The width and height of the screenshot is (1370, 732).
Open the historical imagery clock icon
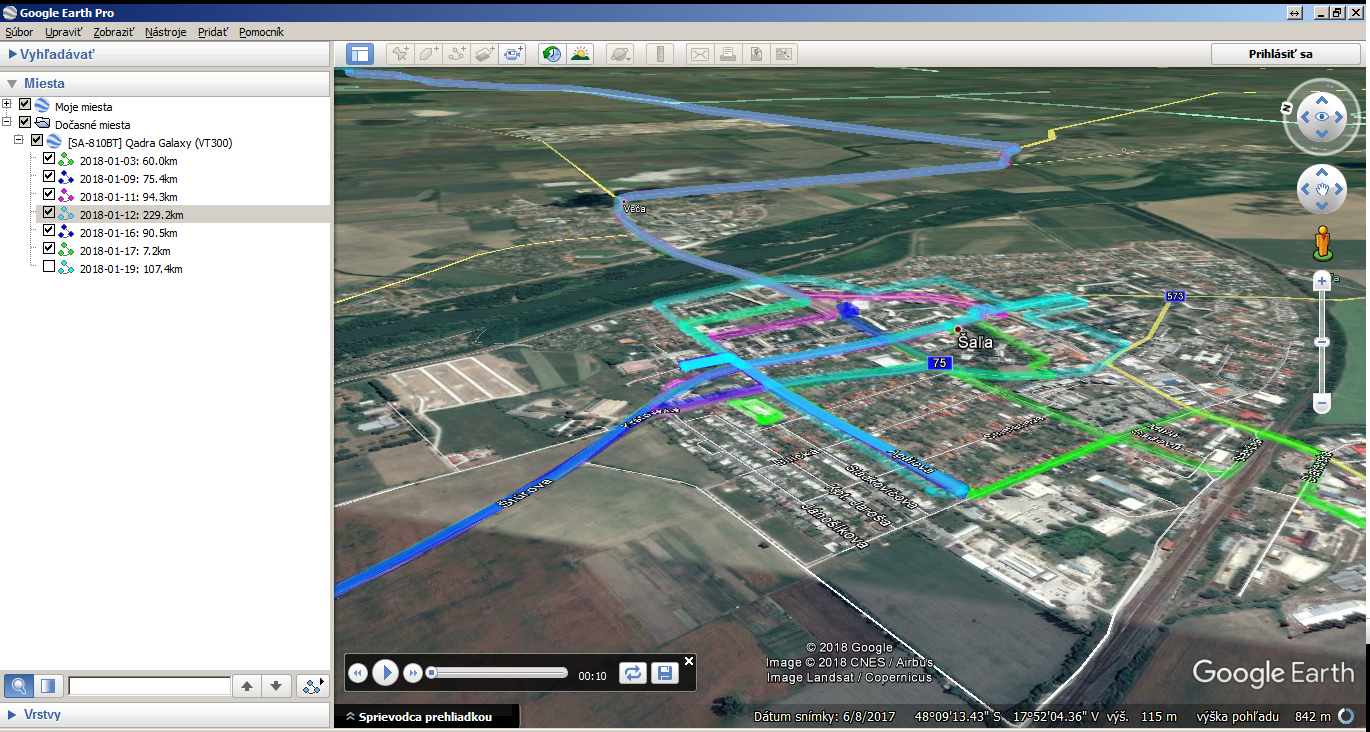point(551,54)
